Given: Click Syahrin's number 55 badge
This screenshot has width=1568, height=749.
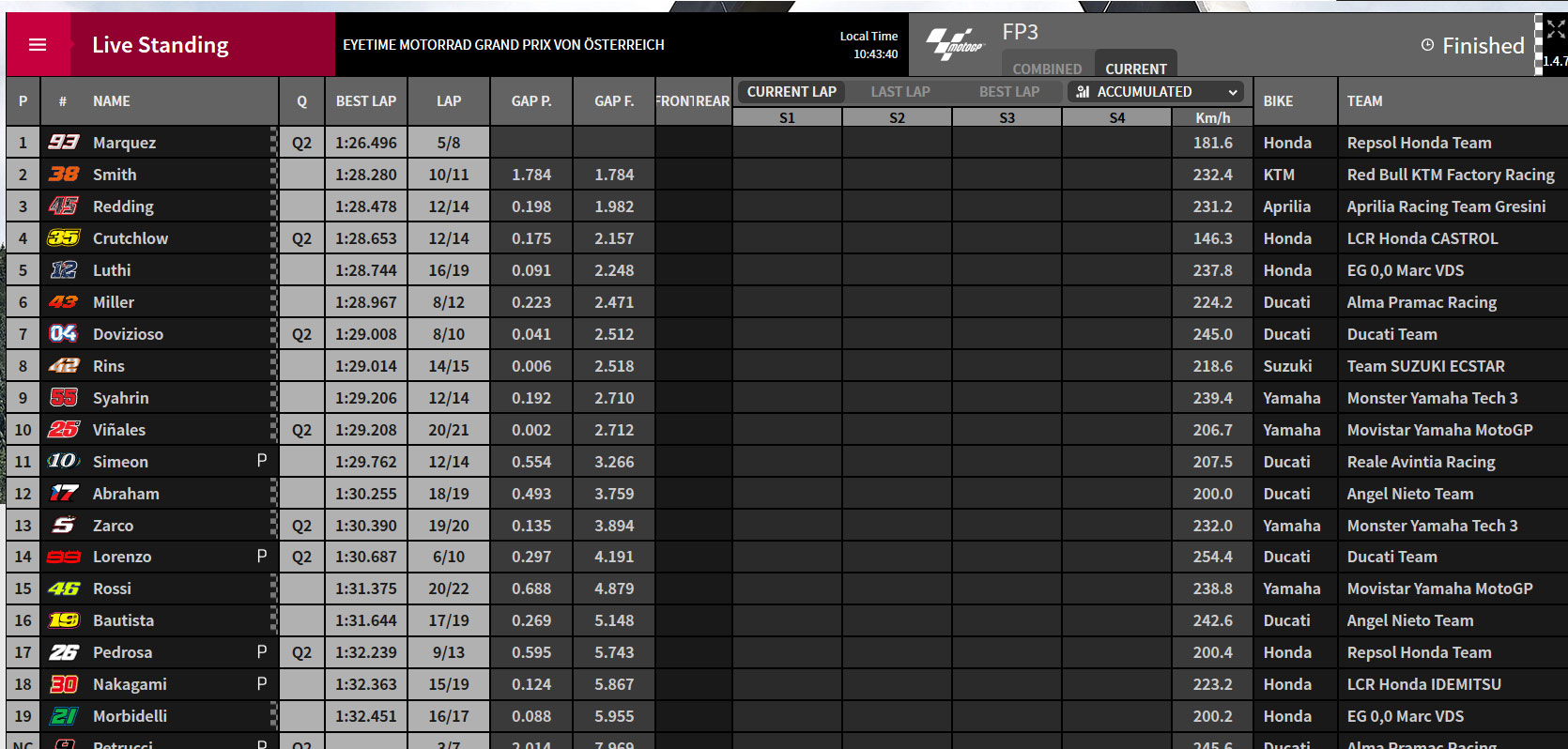Looking at the screenshot, I should [64, 398].
